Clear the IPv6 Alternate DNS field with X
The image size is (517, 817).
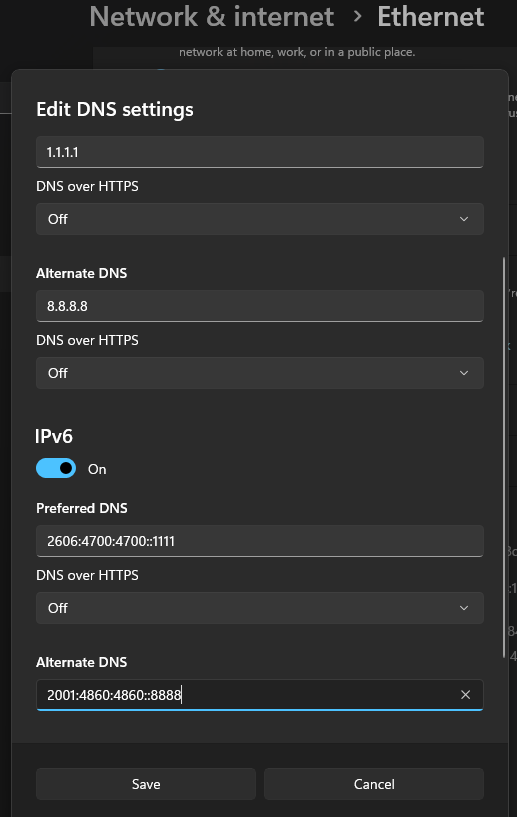tap(465, 695)
